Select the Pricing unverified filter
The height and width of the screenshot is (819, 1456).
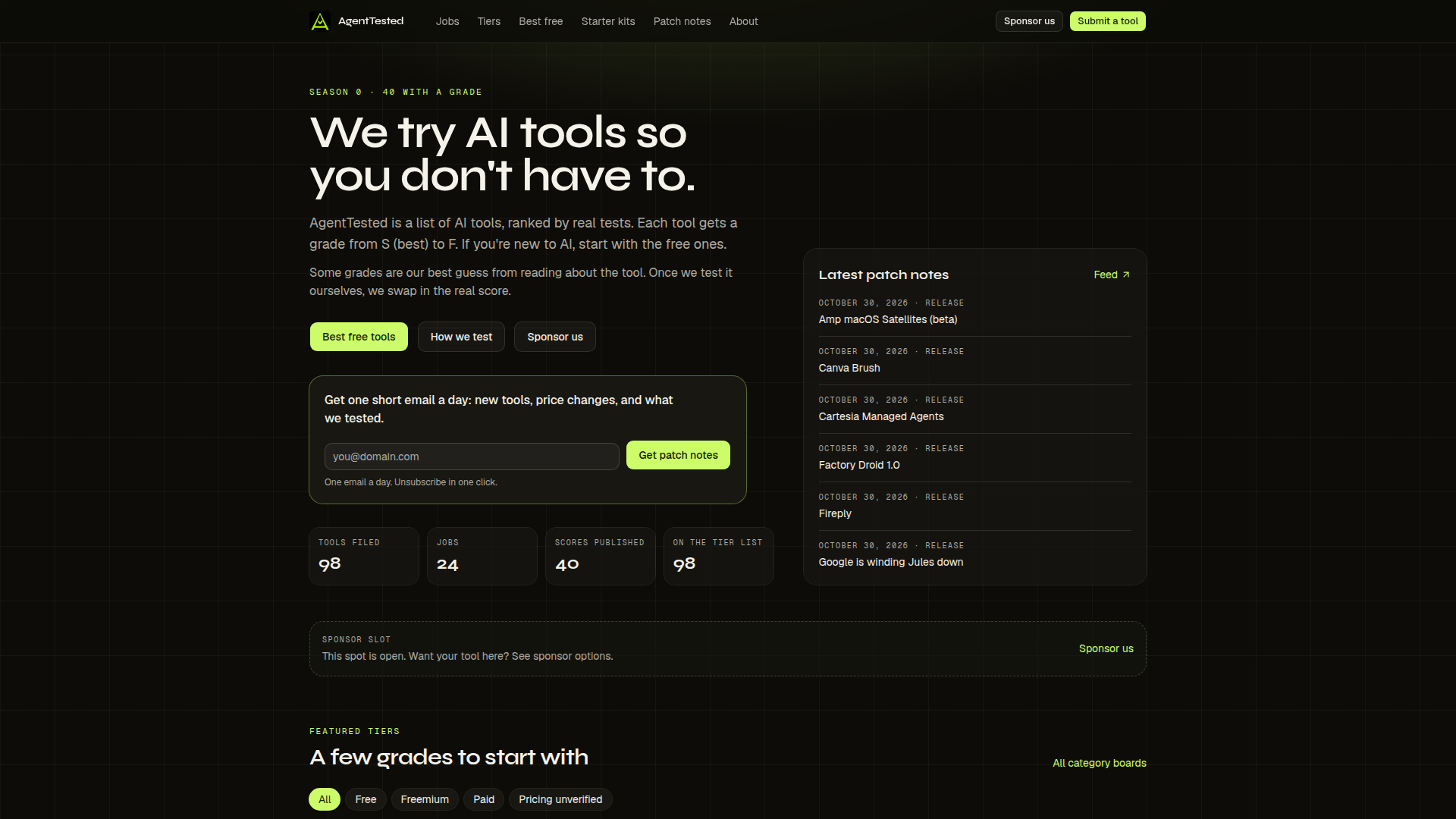pos(560,799)
